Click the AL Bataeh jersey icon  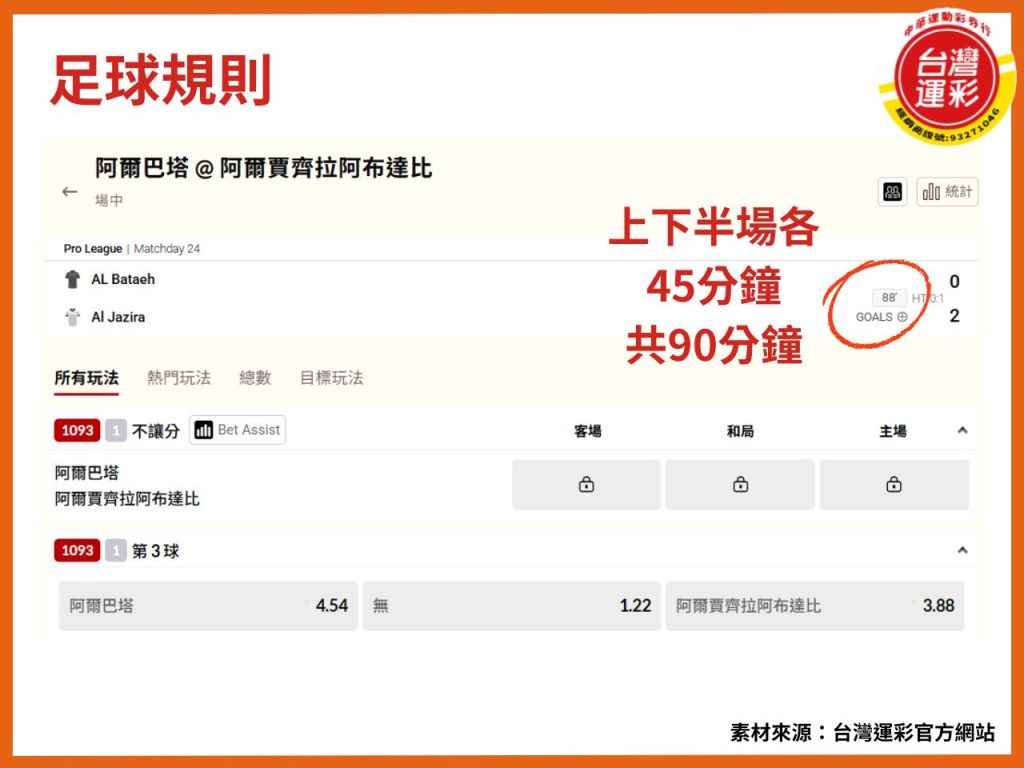click(72, 280)
